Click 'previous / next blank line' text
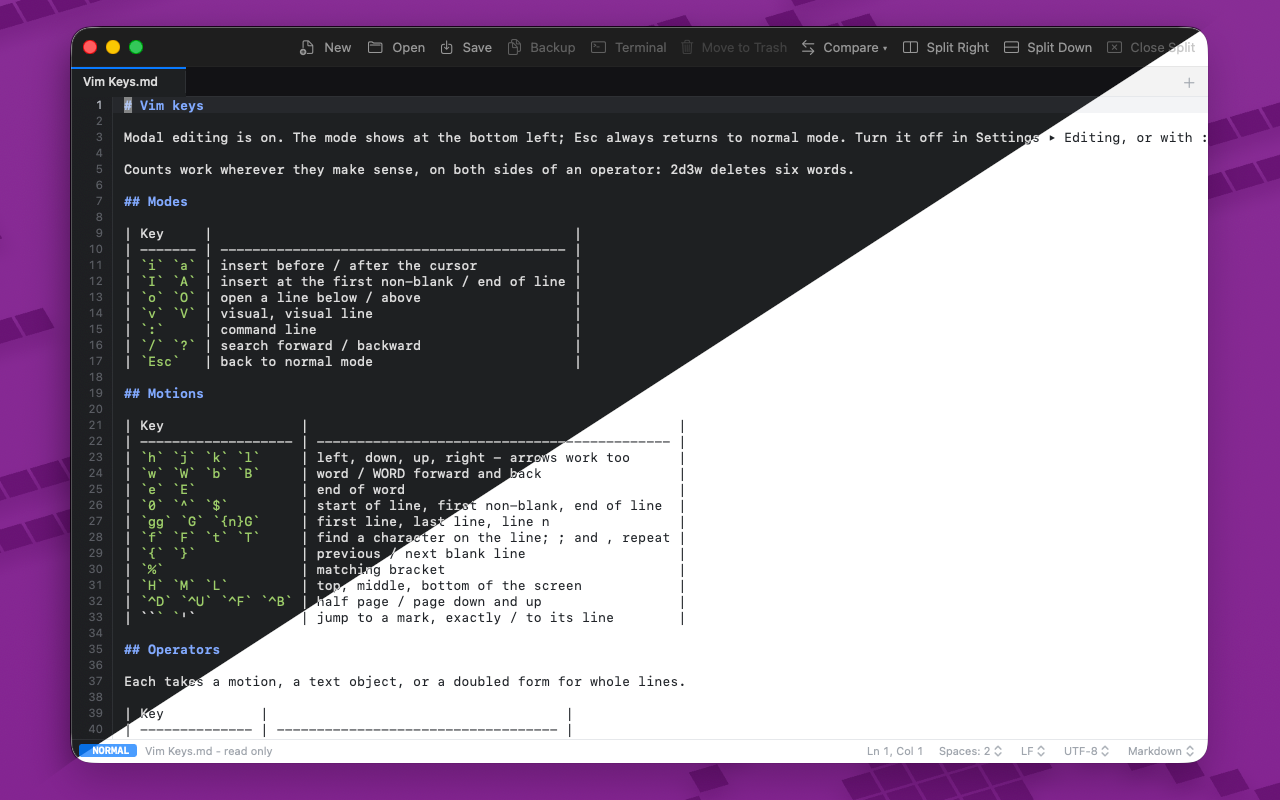Screen dimensions: 1280x800 [421, 553]
